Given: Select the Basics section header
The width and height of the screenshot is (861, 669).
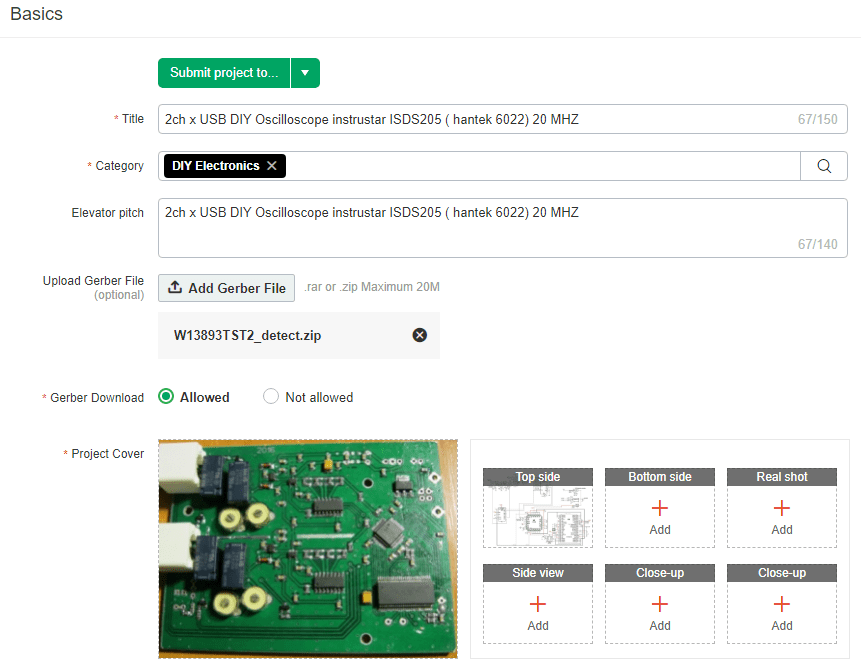Looking at the screenshot, I should pyautogui.click(x=36, y=14).
